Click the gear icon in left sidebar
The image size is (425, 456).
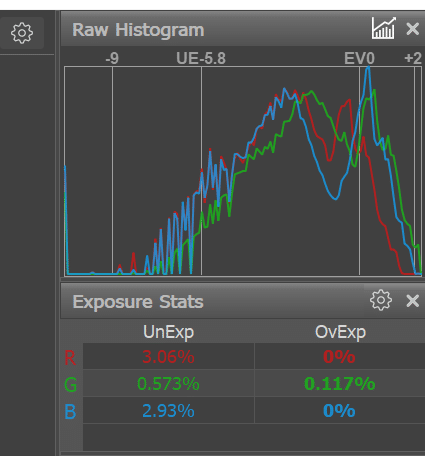click(22, 33)
